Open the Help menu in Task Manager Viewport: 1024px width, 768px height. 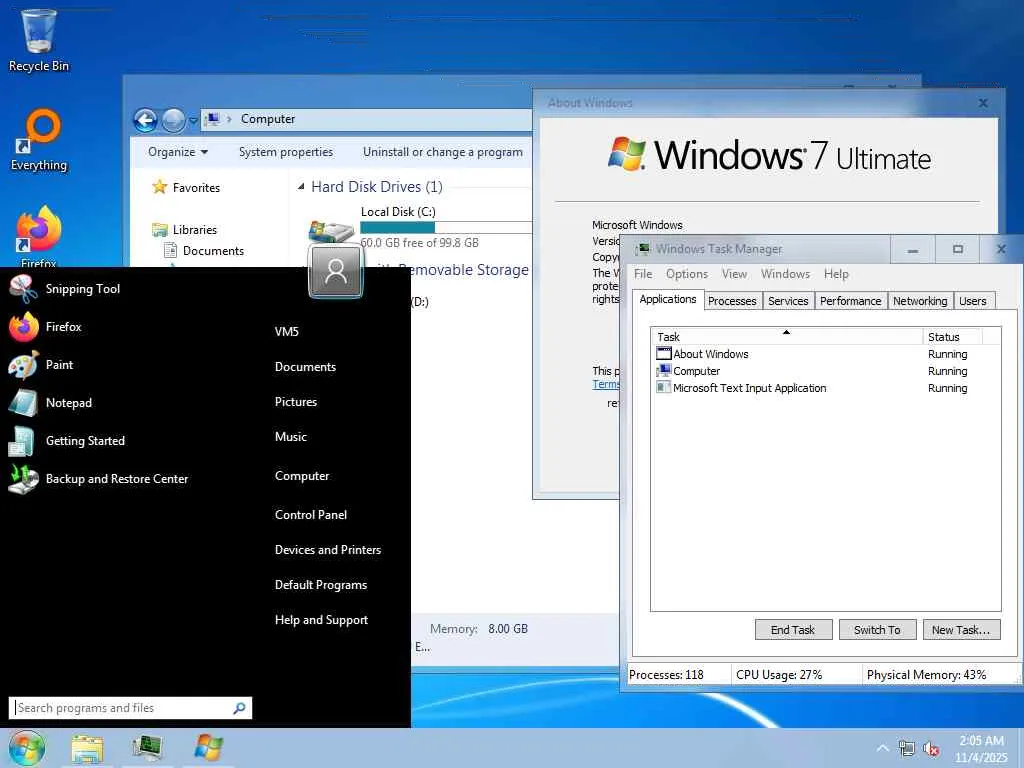[836, 274]
